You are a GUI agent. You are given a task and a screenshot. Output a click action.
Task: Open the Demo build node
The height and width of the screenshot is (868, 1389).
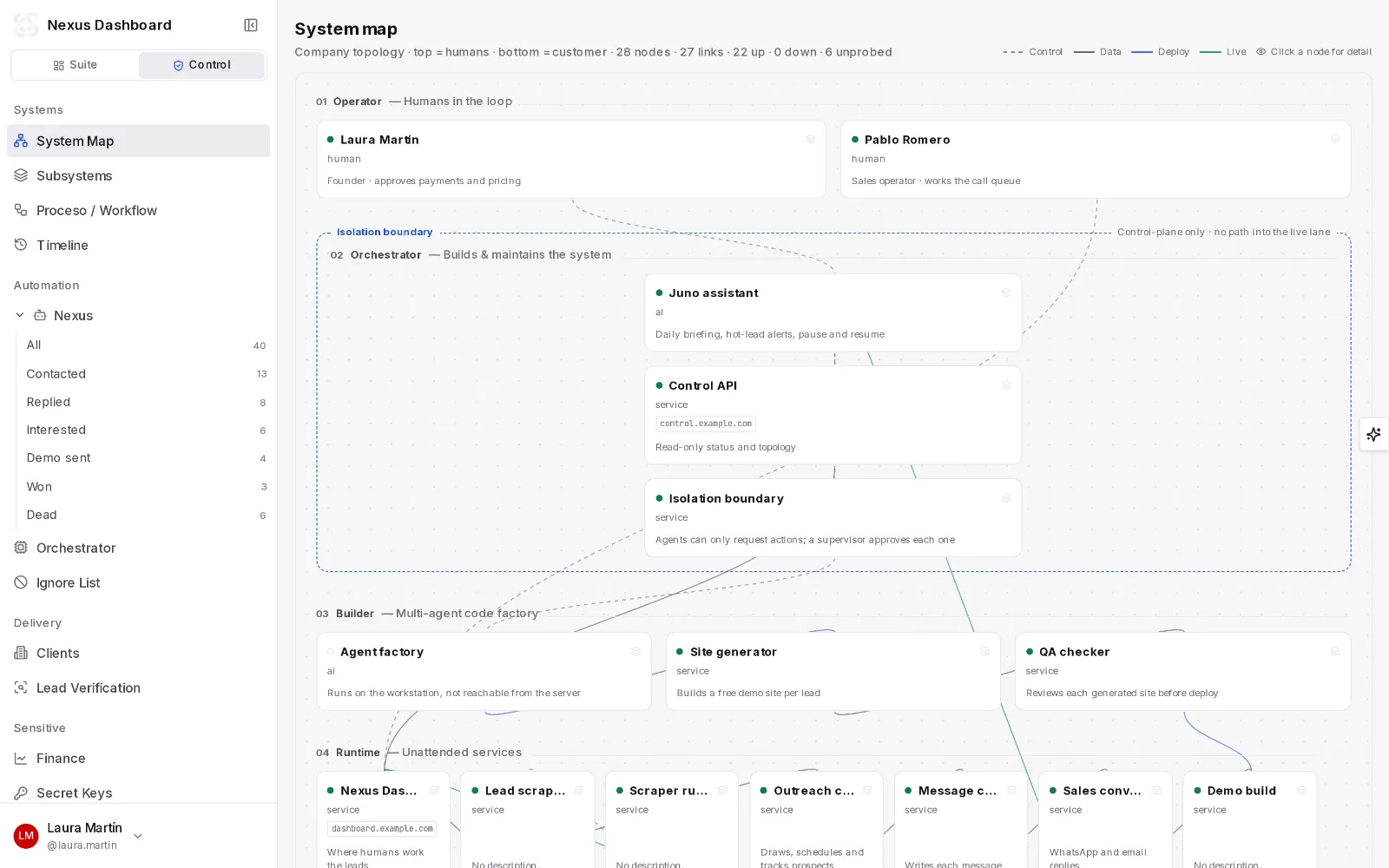tap(1249, 819)
